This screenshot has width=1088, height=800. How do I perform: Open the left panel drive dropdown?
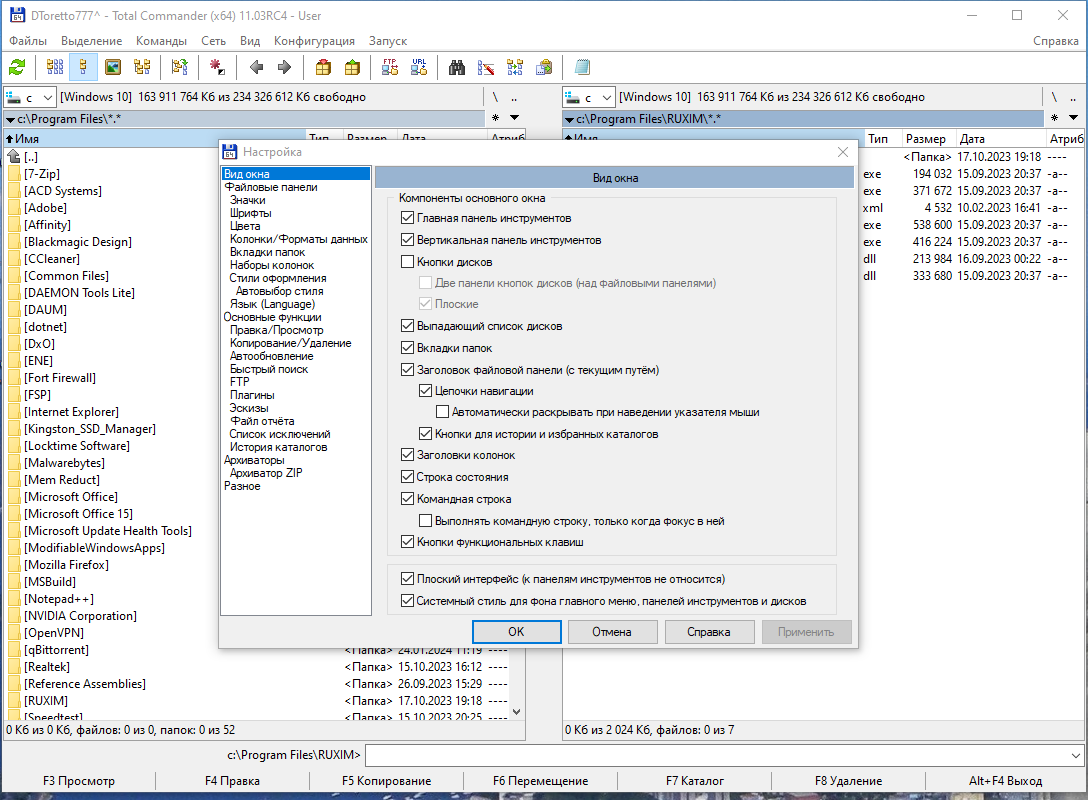tap(30, 97)
